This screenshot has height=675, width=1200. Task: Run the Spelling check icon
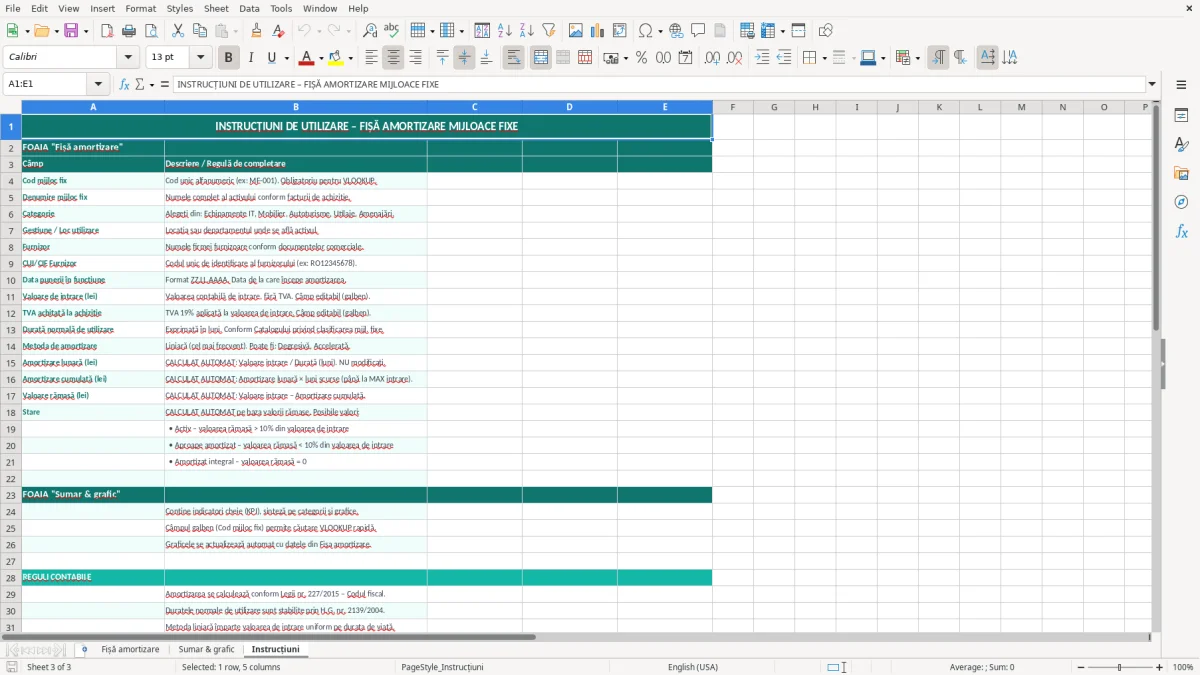point(392,31)
